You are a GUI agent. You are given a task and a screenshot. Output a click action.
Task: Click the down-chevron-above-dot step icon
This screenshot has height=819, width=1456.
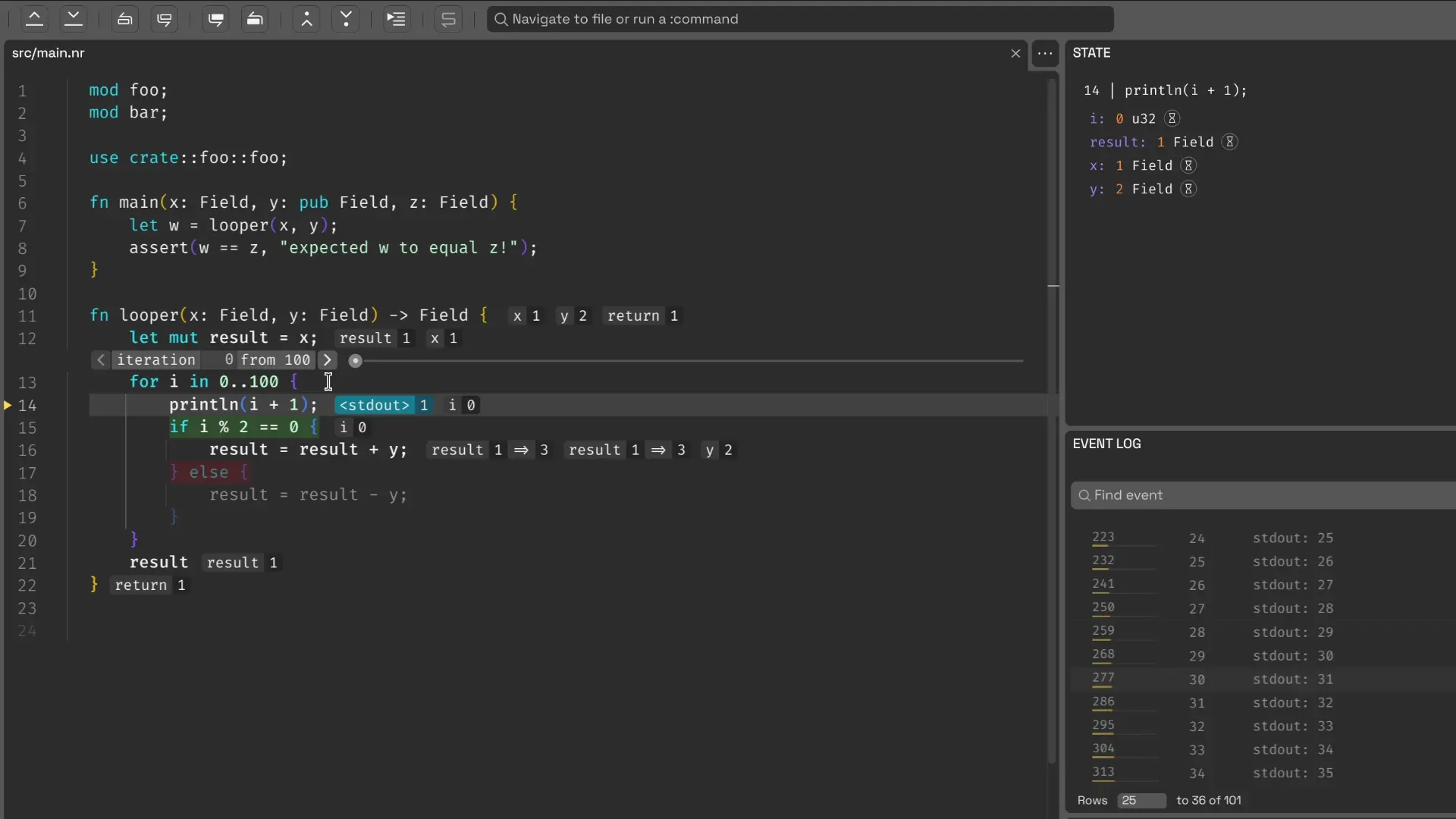click(x=346, y=19)
